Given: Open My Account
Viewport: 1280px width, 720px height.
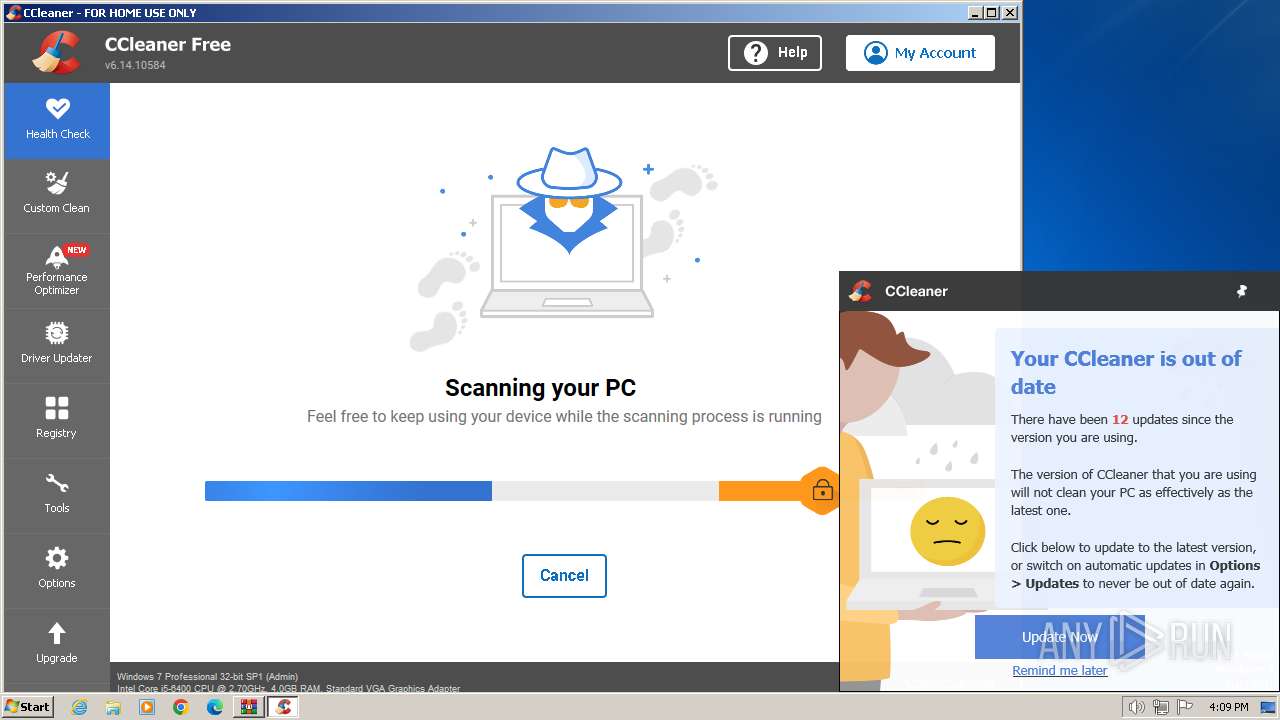Looking at the screenshot, I should click(x=920, y=53).
